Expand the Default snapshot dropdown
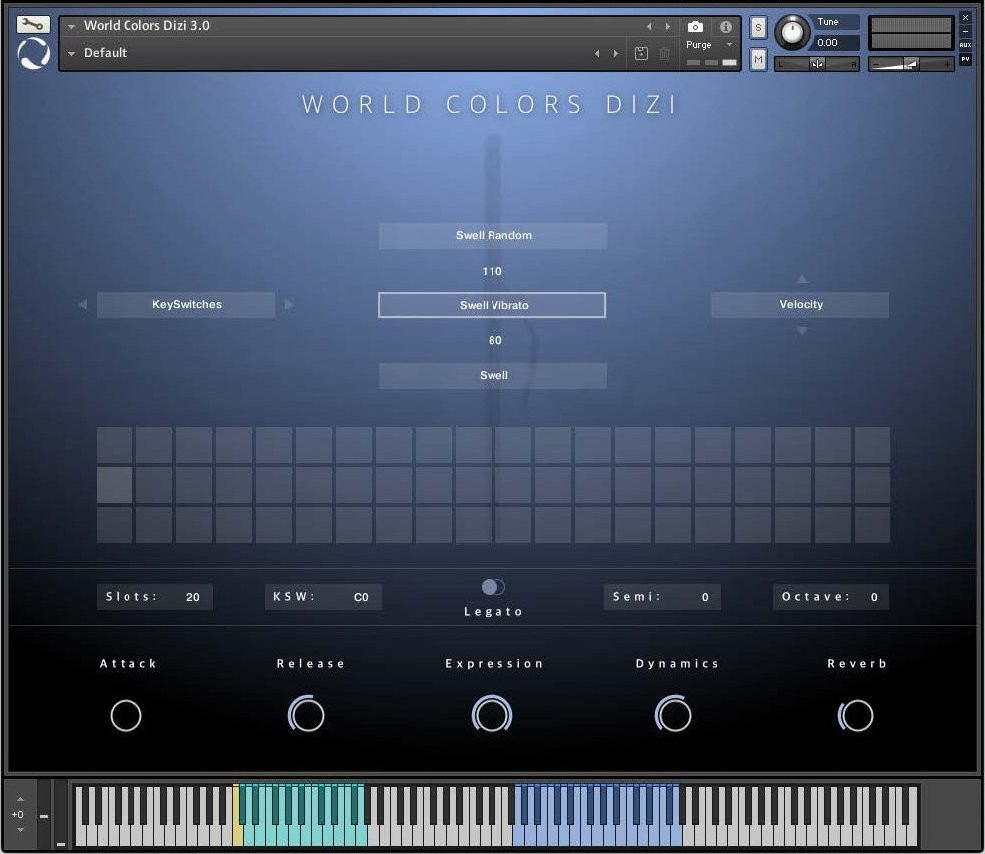The height and width of the screenshot is (854, 985). coord(72,53)
